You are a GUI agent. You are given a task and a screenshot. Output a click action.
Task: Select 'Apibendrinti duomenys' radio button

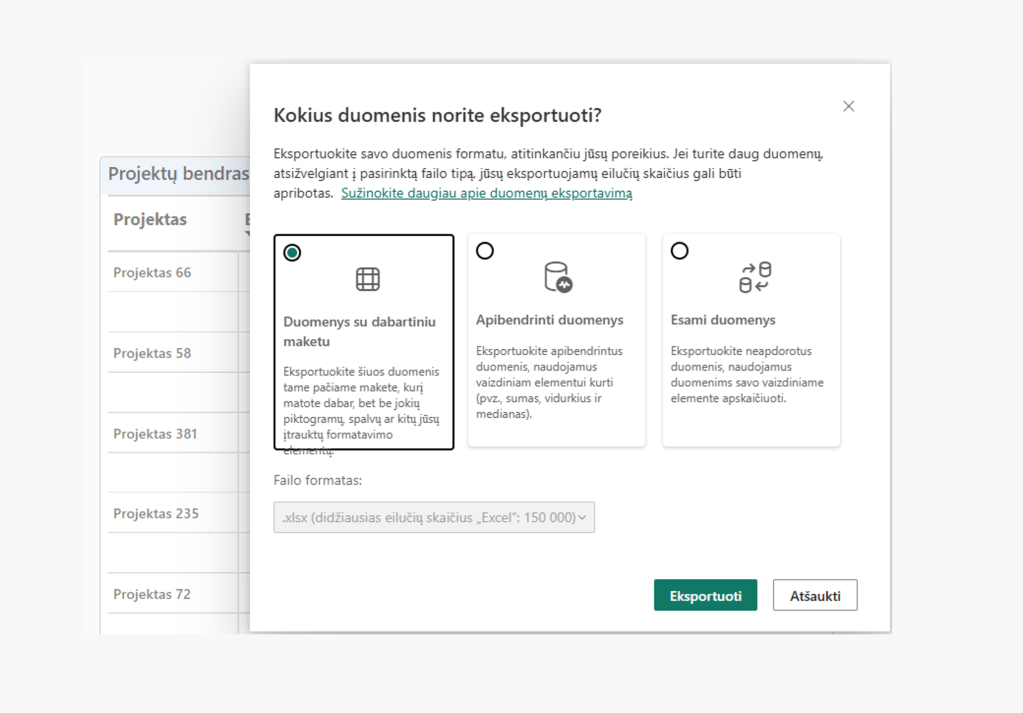pyautogui.click(x=485, y=251)
